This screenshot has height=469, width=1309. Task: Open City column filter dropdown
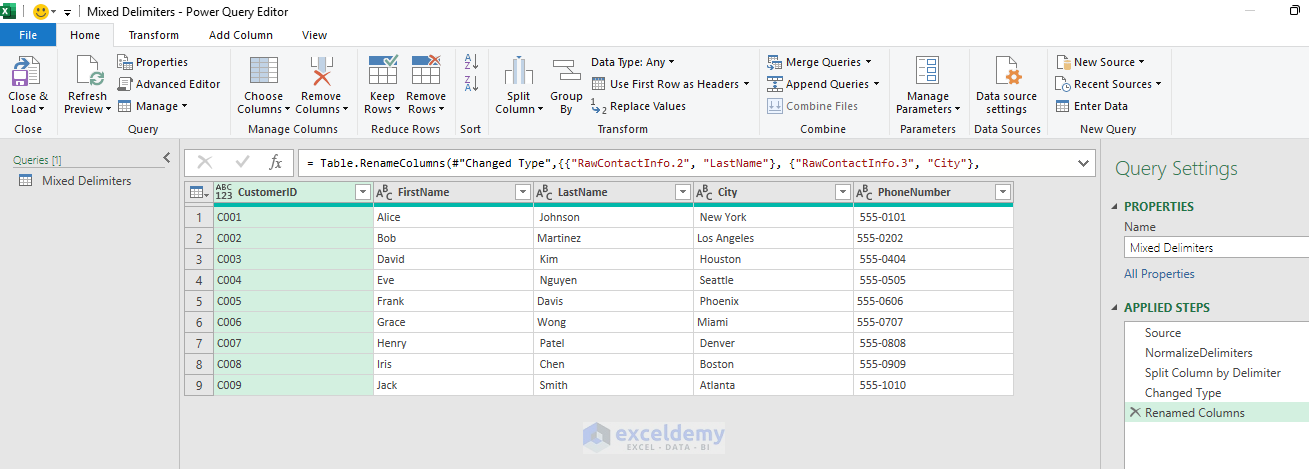pyautogui.click(x=842, y=192)
